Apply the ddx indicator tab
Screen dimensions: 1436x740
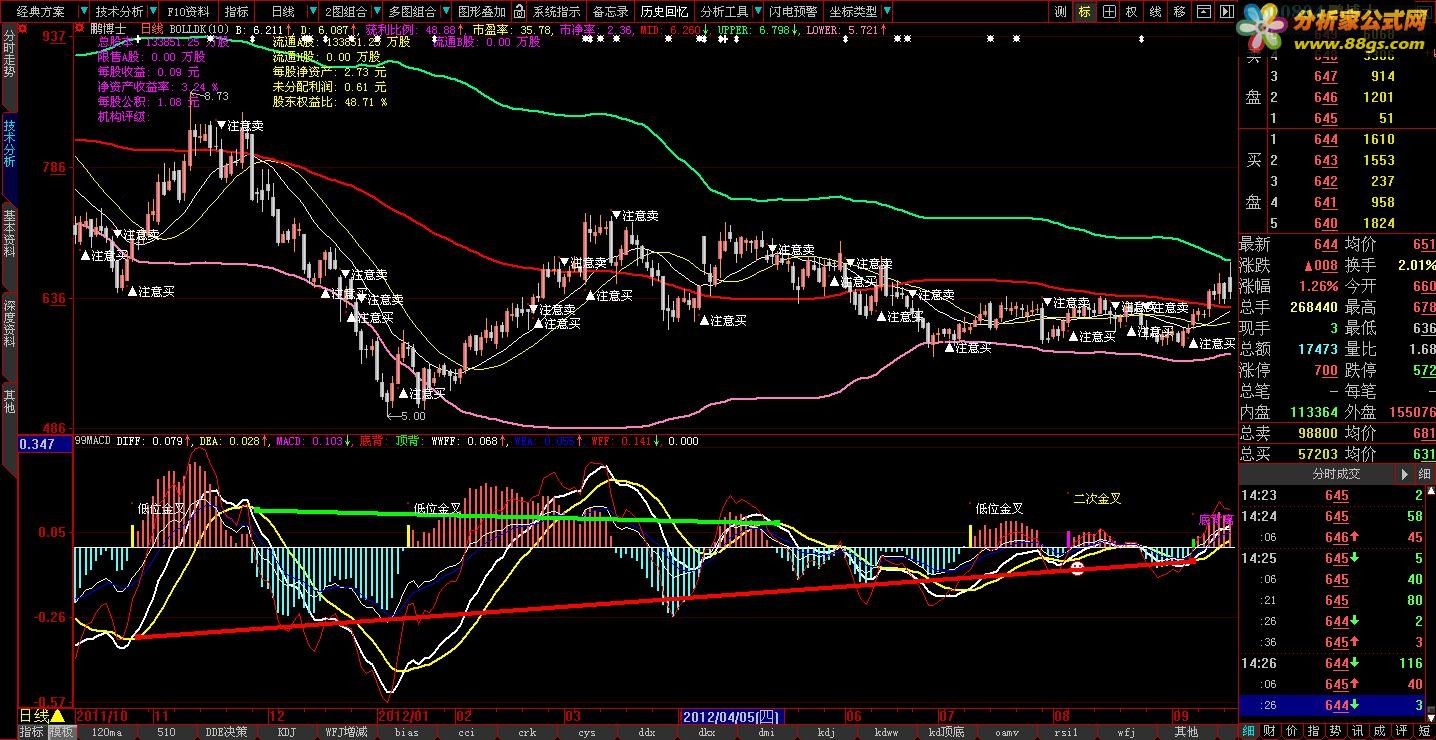pos(647,732)
